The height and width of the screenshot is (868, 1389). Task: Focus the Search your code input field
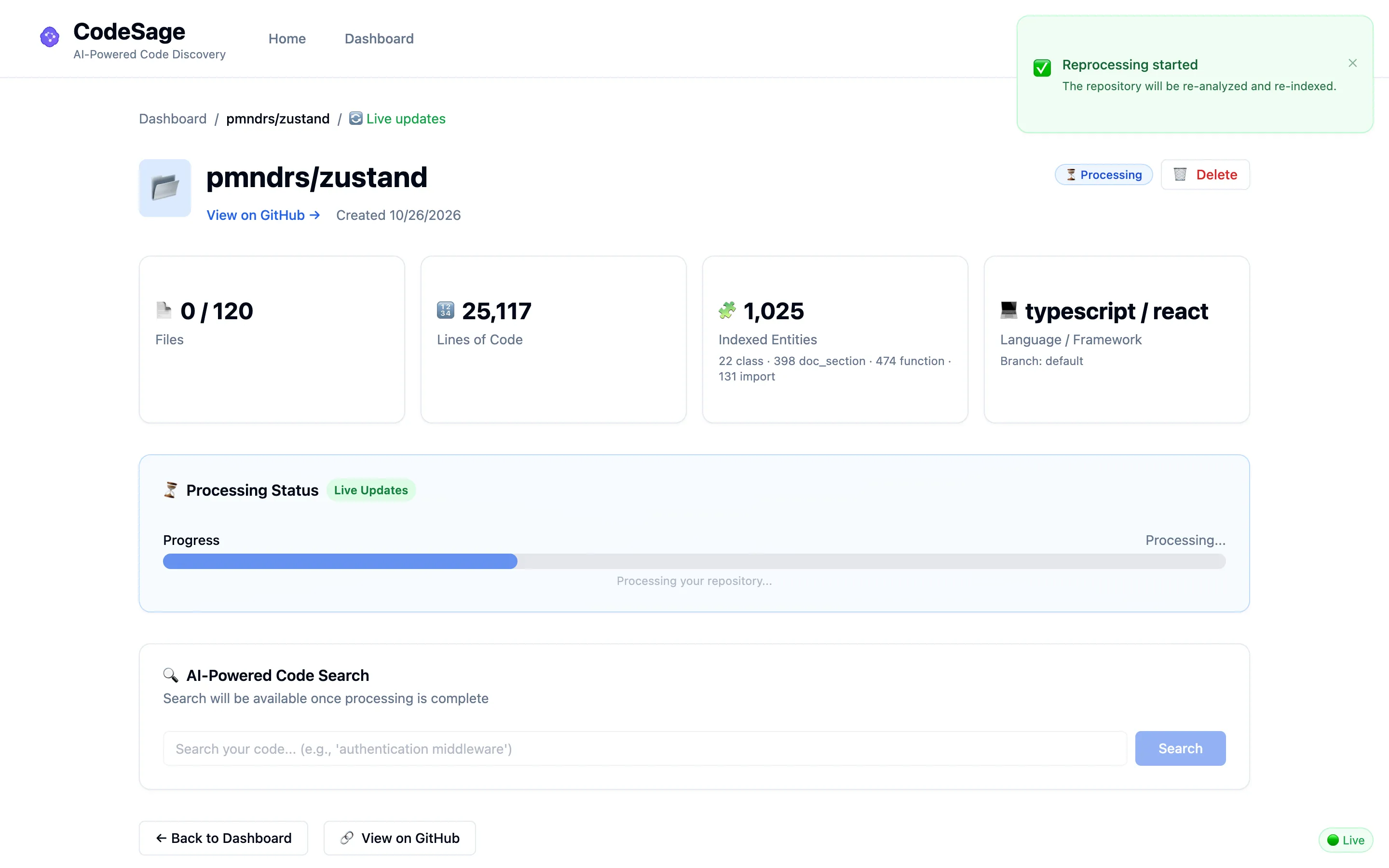coord(644,748)
